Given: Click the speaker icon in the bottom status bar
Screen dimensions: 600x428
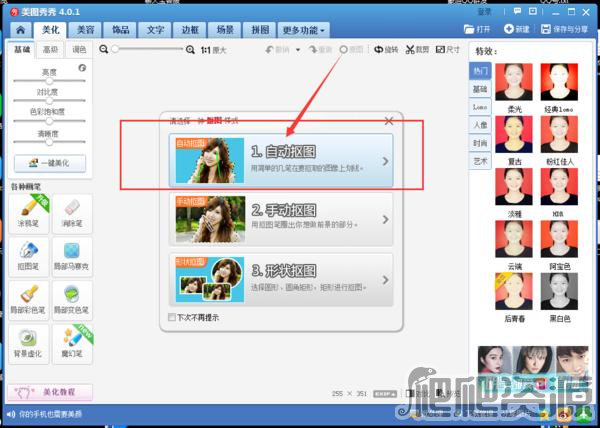Looking at the screenshot, I should [x=11, y=414].
